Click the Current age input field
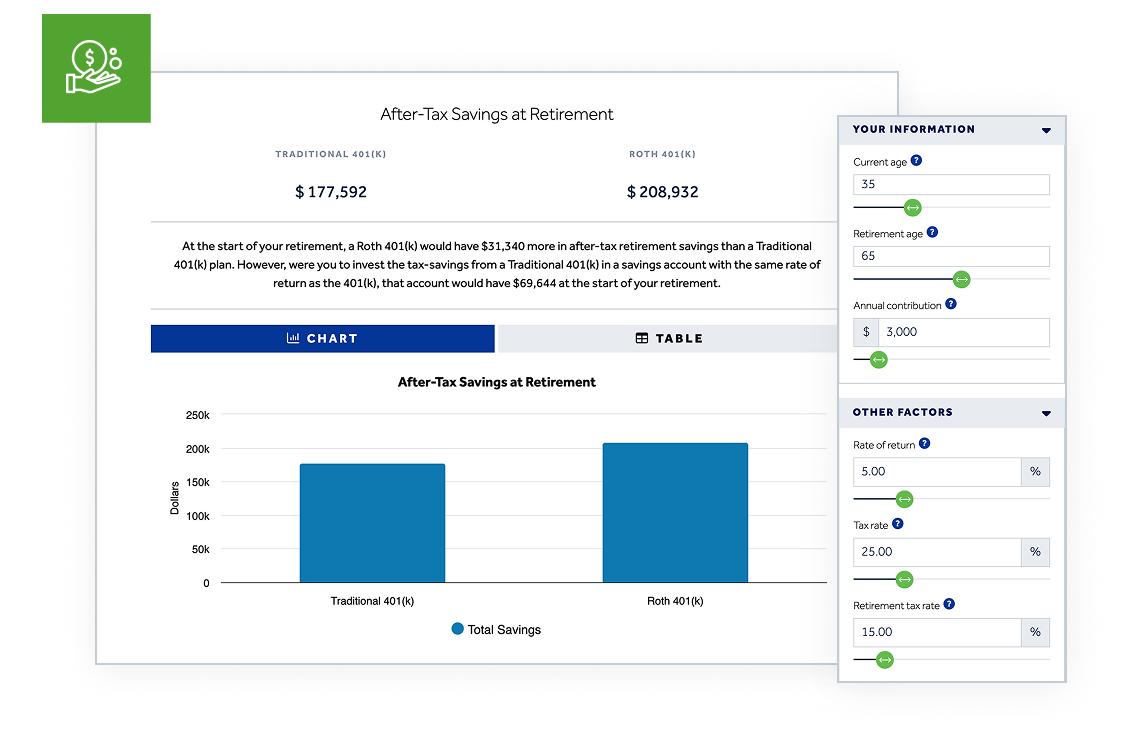The height and width of the screenshot is (742, 1146). click(950, 185)
